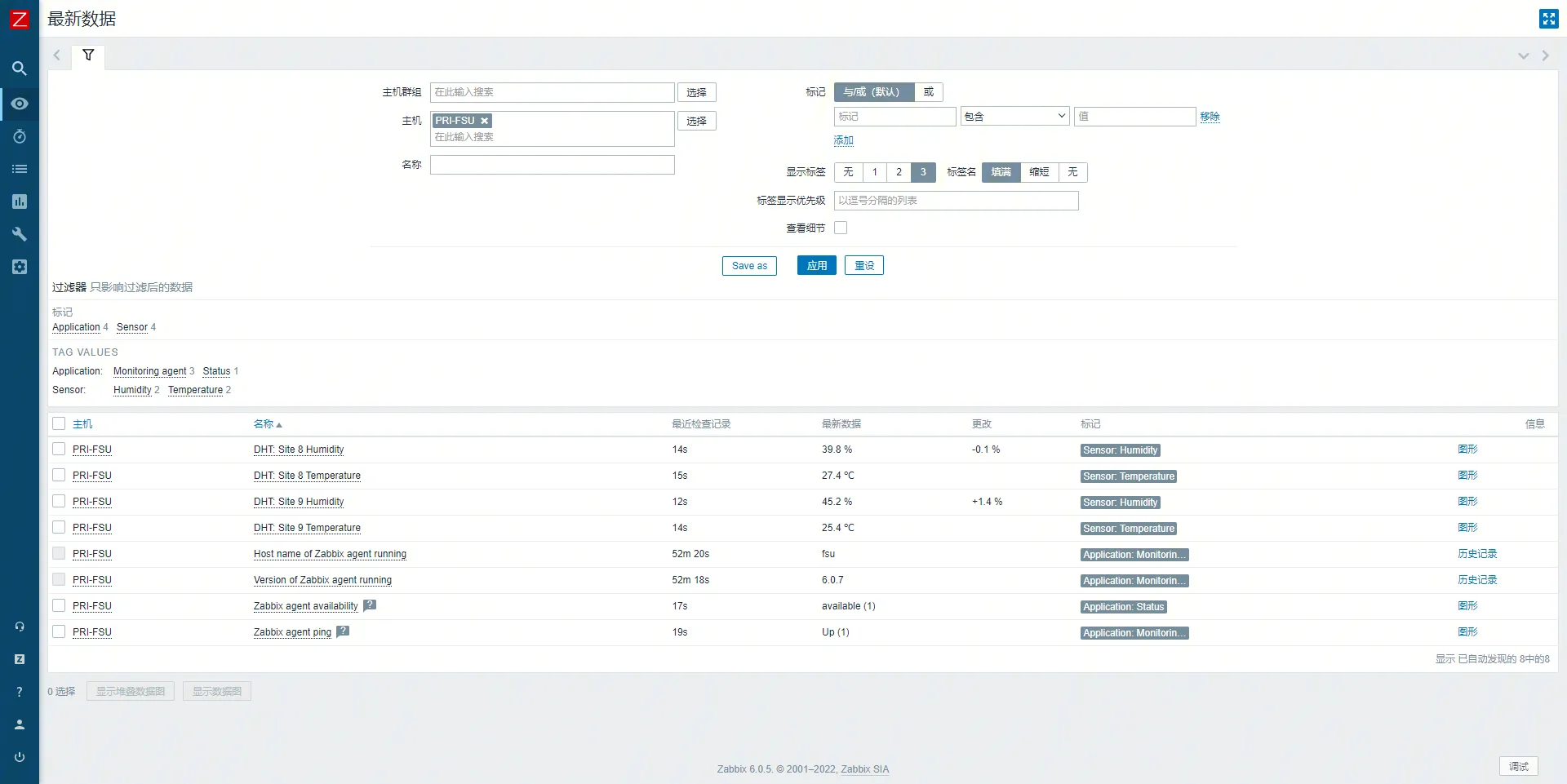Open the Configuration wrench icon
The image size is (1567, 784).
pos(20,234)
